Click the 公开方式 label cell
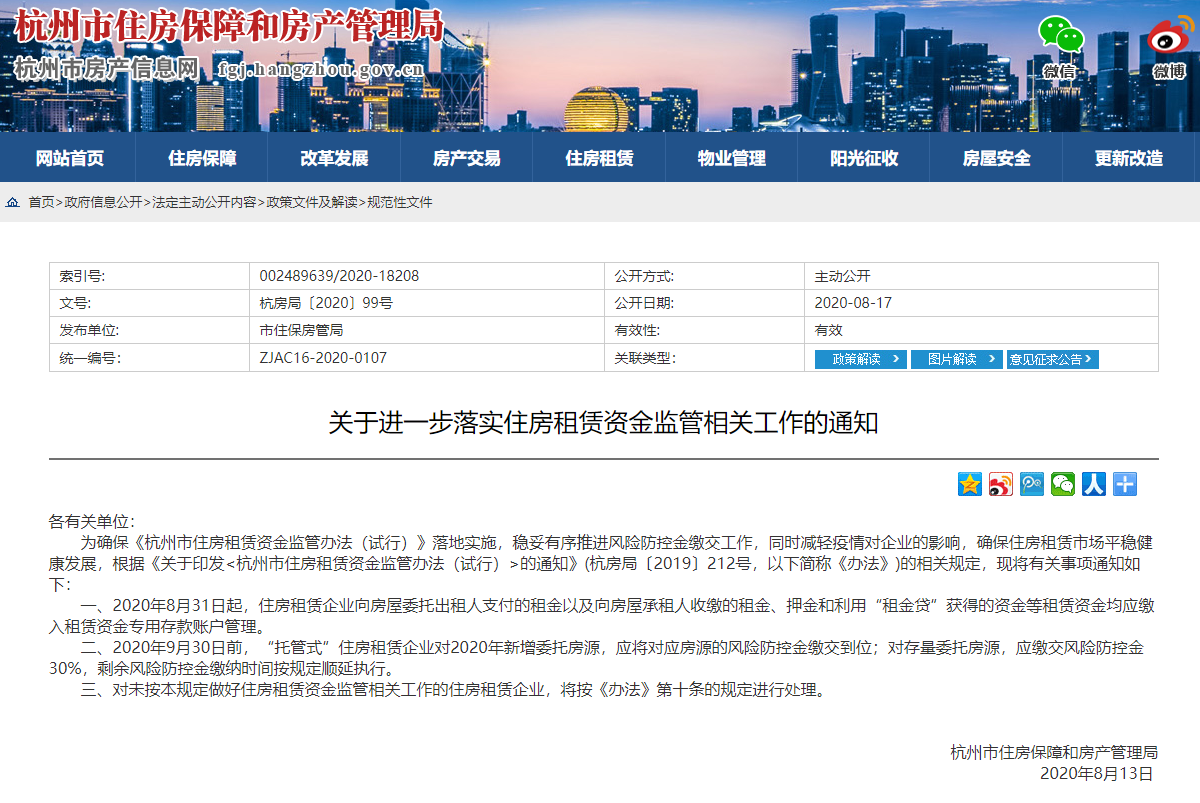The image size is (1200, 803). (x=705, y=276)
